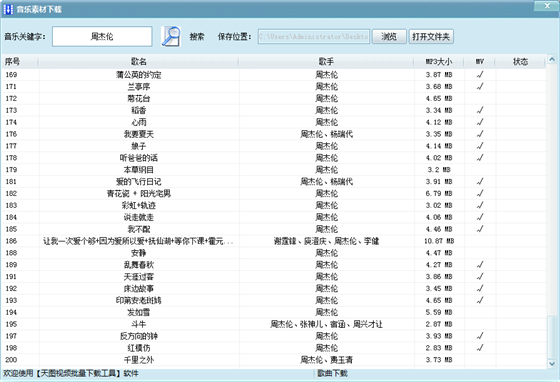Click sequence number 198
This screenshot has height=382, width=560.
coord(11,348)
